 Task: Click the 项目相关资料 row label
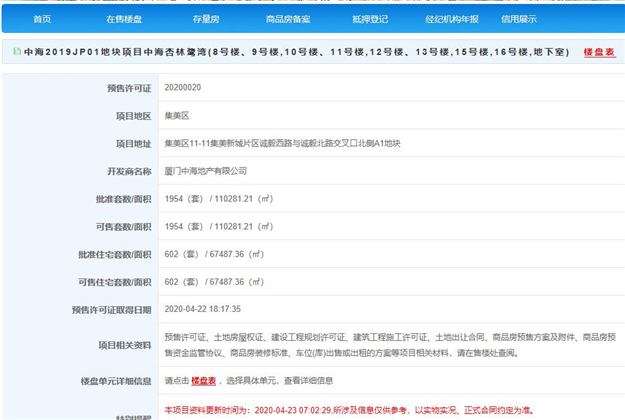pos(125,345)
